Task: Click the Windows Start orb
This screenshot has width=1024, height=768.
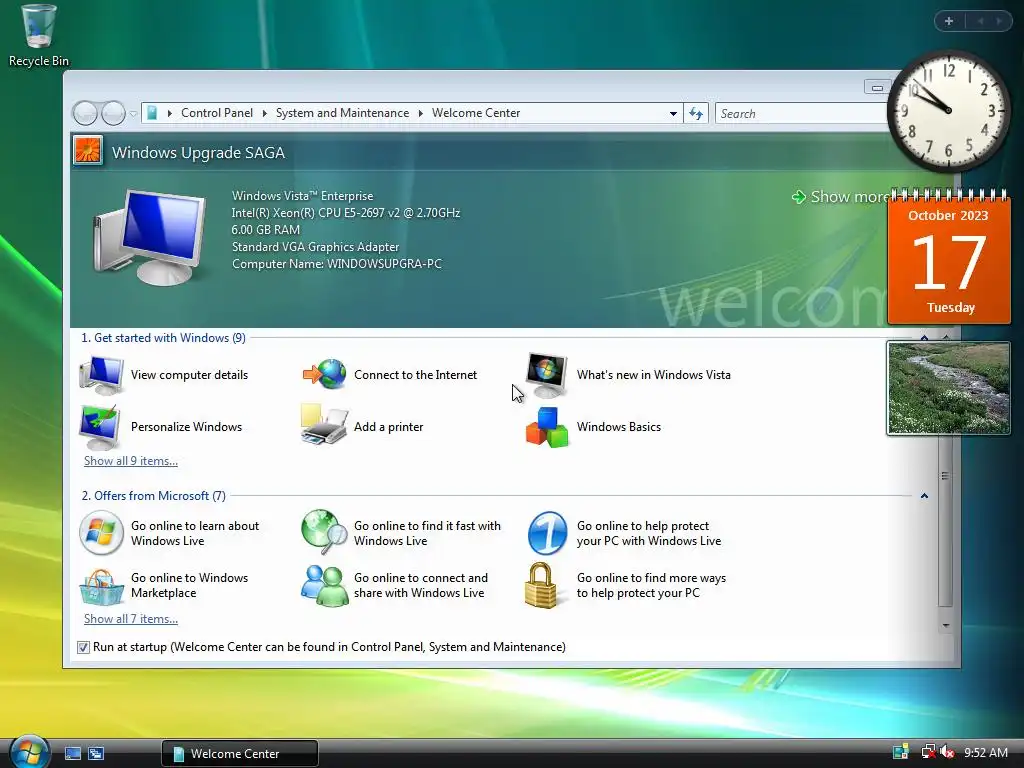Action: [29, 752]
